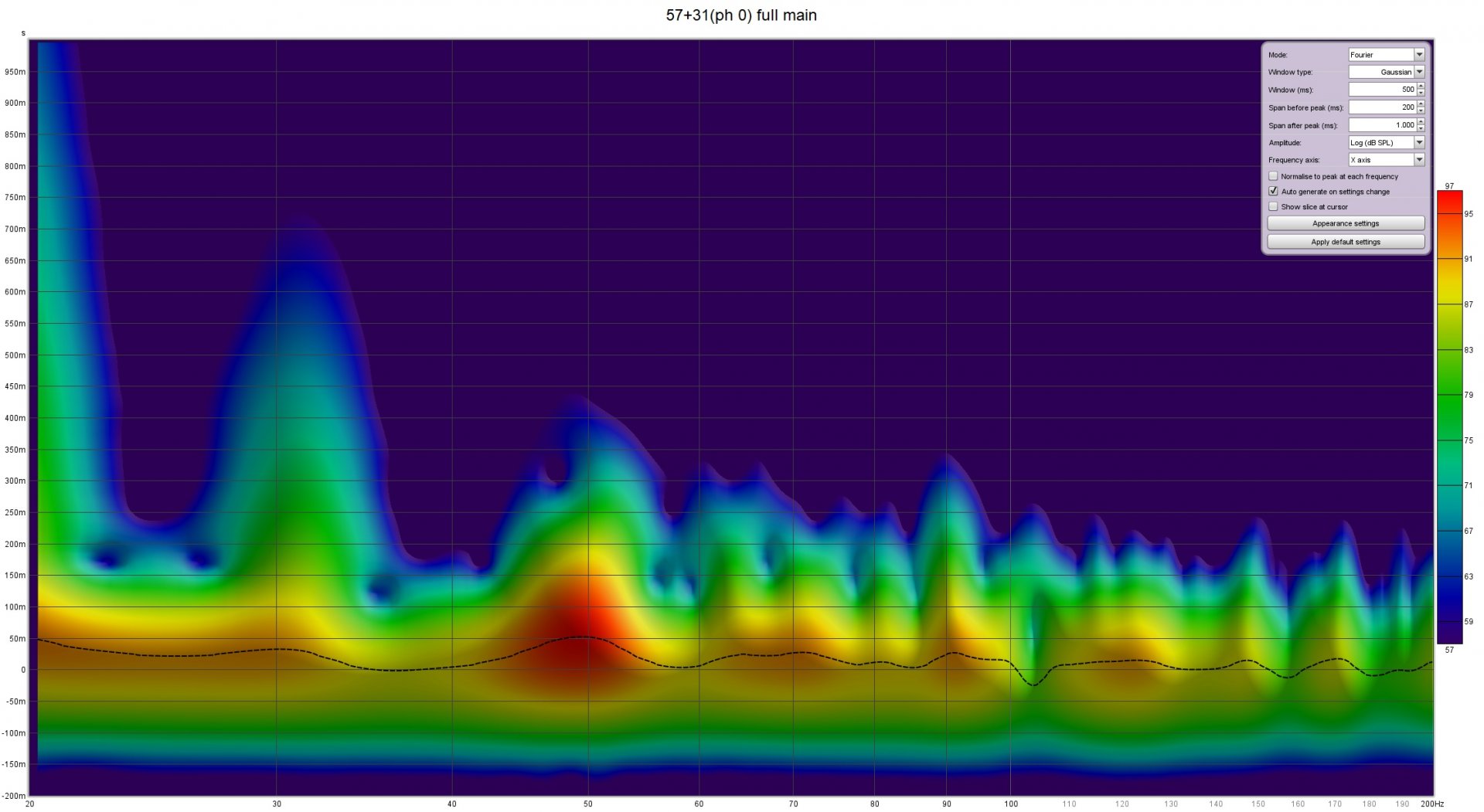Click the '500m' time axis label

point(15,355)
